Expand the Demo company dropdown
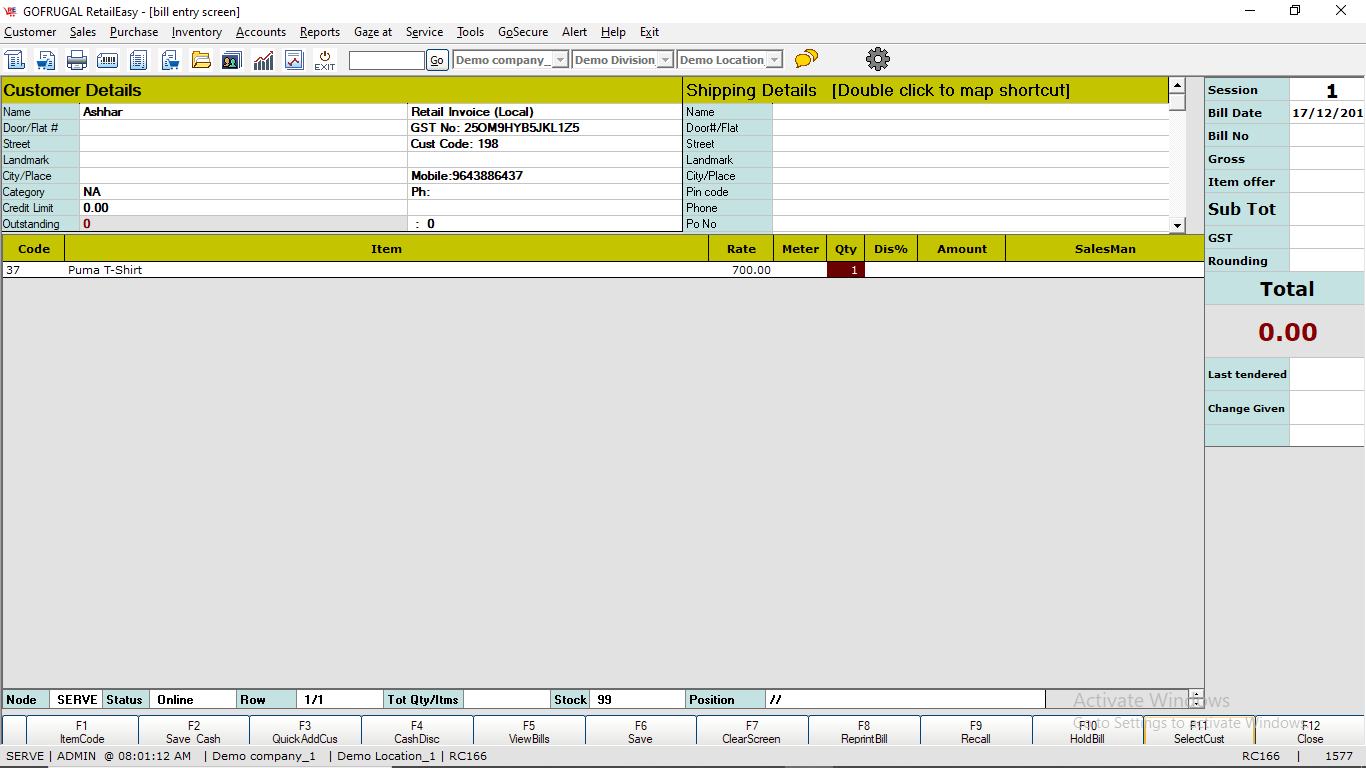This screenshot has width=1366, height=768. [x=560, y=60]
